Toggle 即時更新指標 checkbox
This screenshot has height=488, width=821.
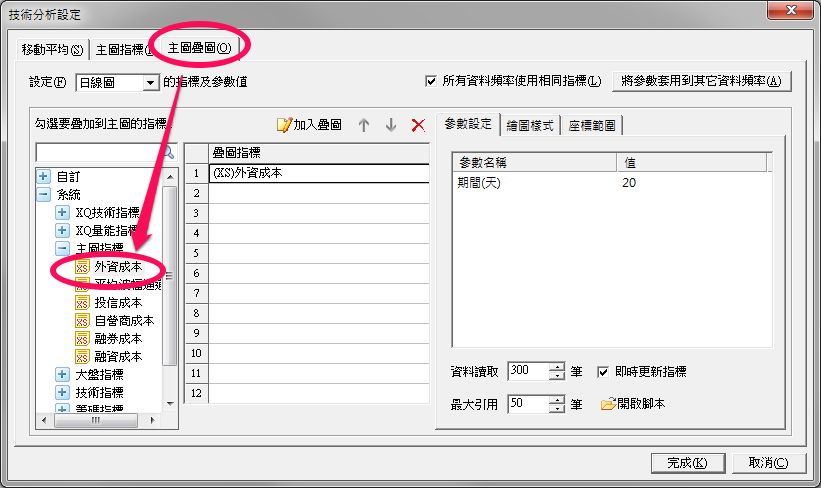pos(603,372)
